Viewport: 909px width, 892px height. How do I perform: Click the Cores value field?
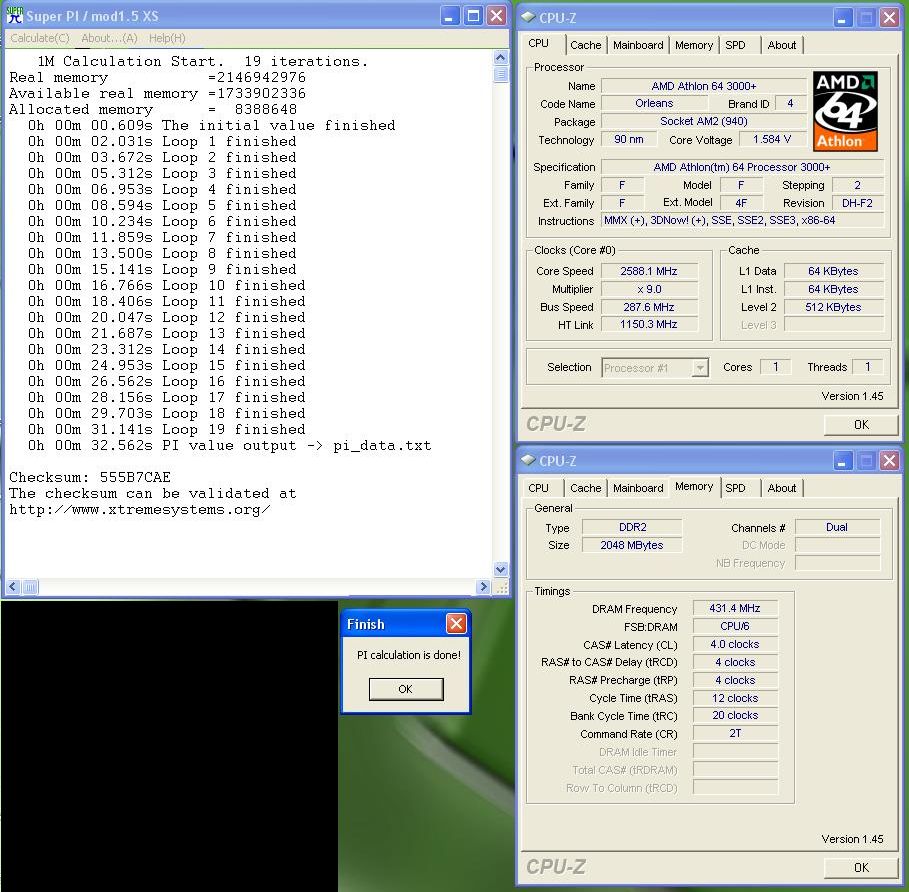775,367
